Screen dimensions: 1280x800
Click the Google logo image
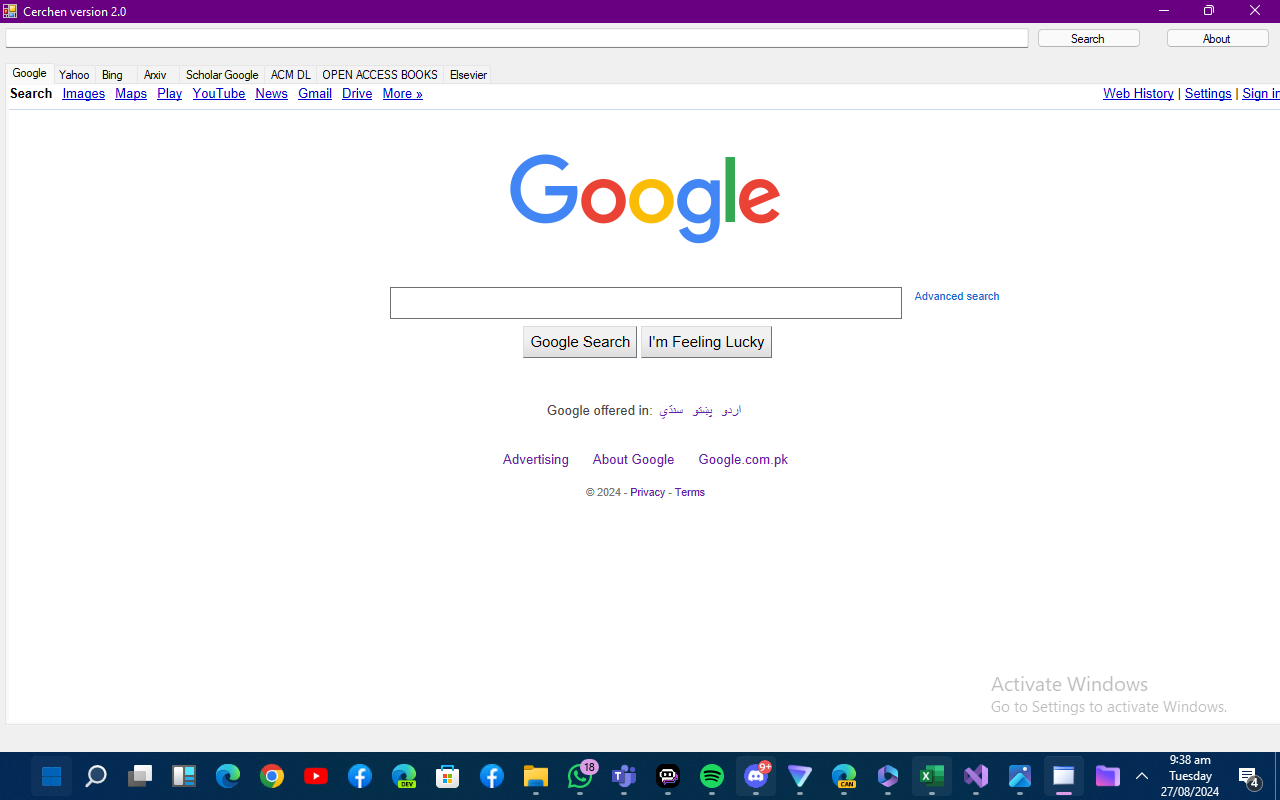point(645,198)
